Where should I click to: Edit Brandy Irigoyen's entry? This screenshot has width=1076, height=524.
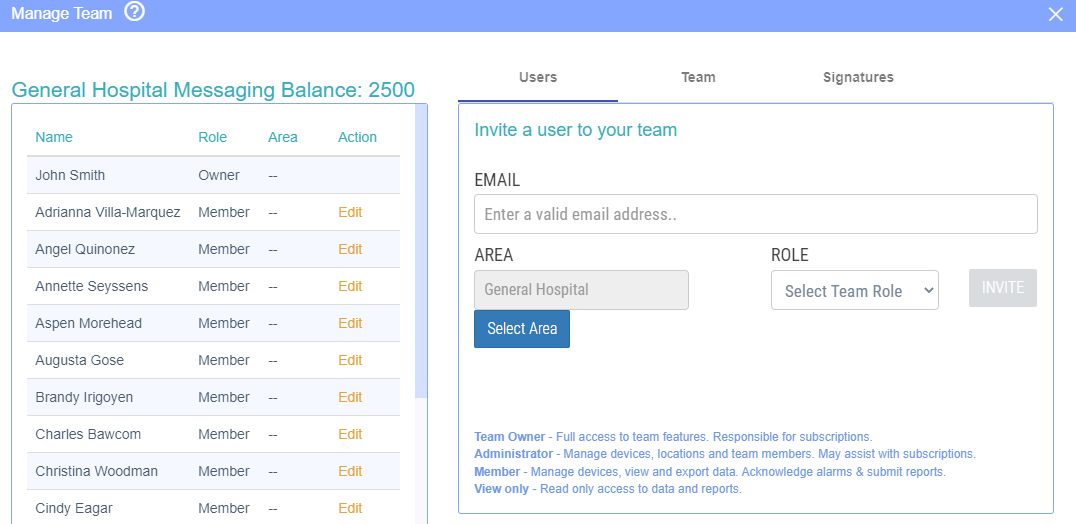(350, 397)
